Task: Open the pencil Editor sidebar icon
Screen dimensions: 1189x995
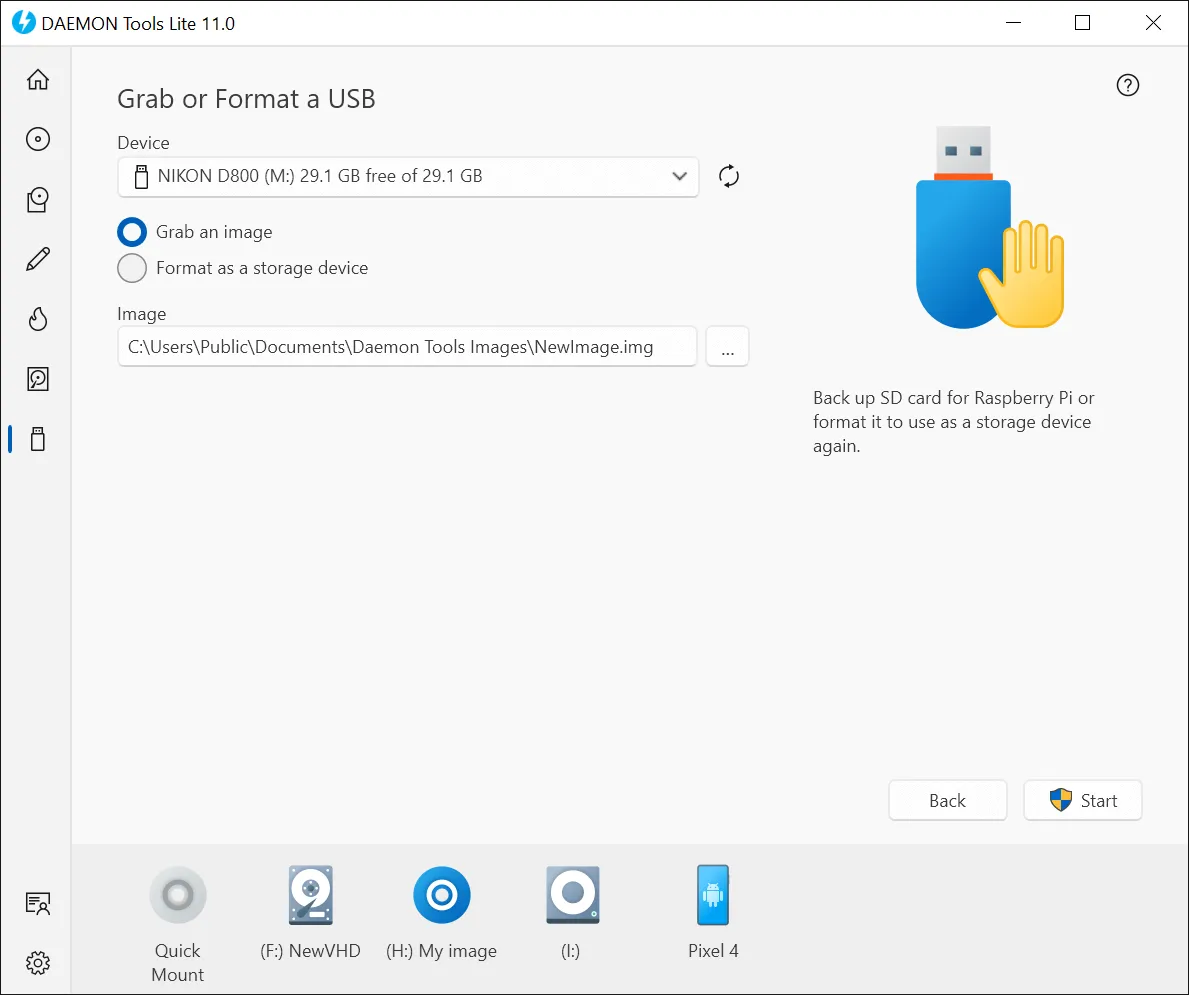Action: (38, 259)
